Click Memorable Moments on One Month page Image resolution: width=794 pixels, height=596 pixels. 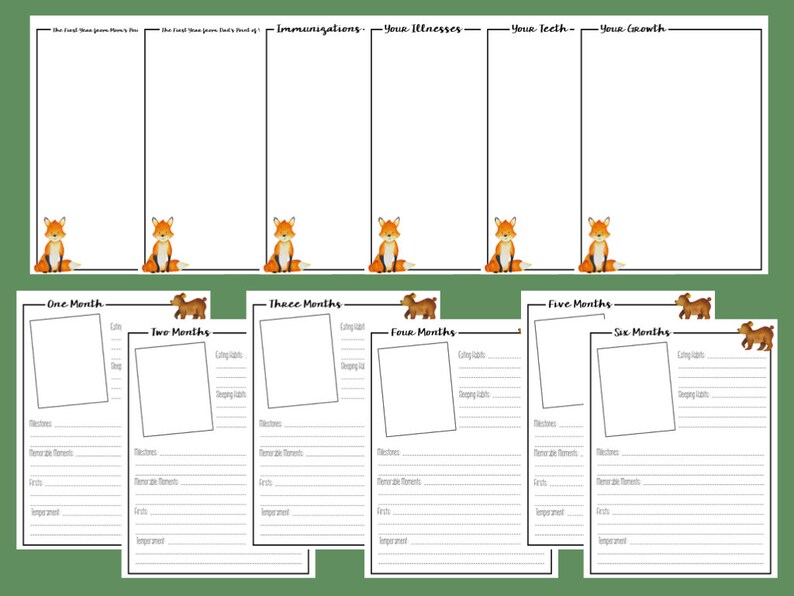coord(52,453)
